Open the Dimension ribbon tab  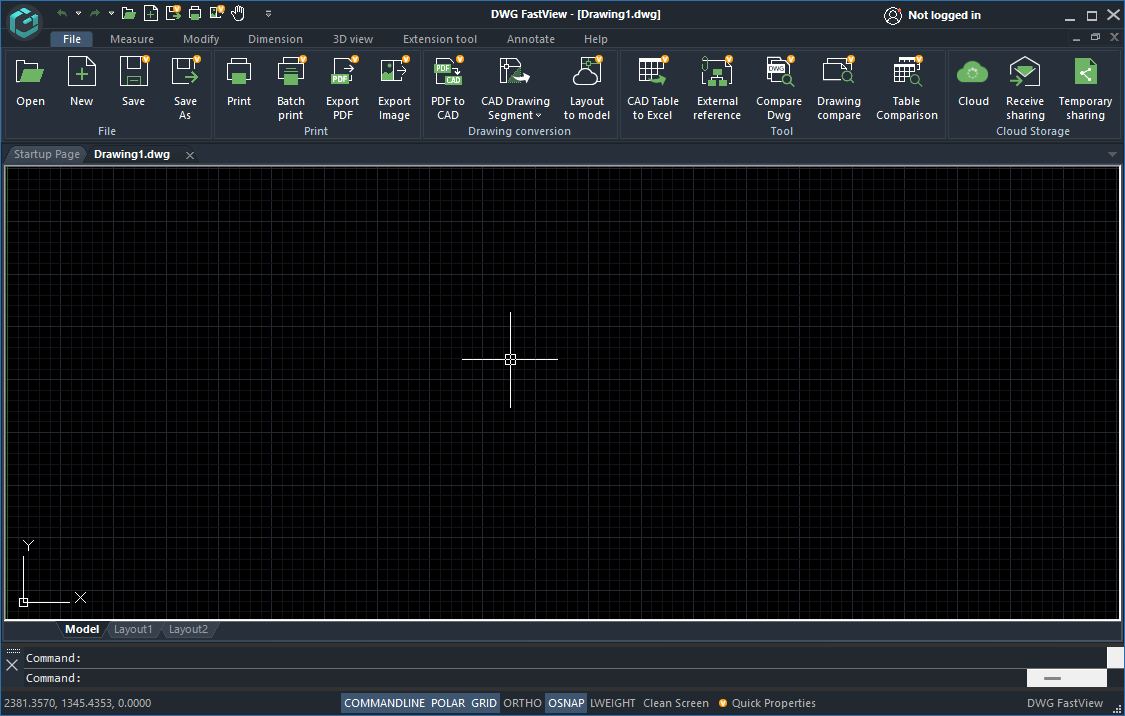[276, 39]
